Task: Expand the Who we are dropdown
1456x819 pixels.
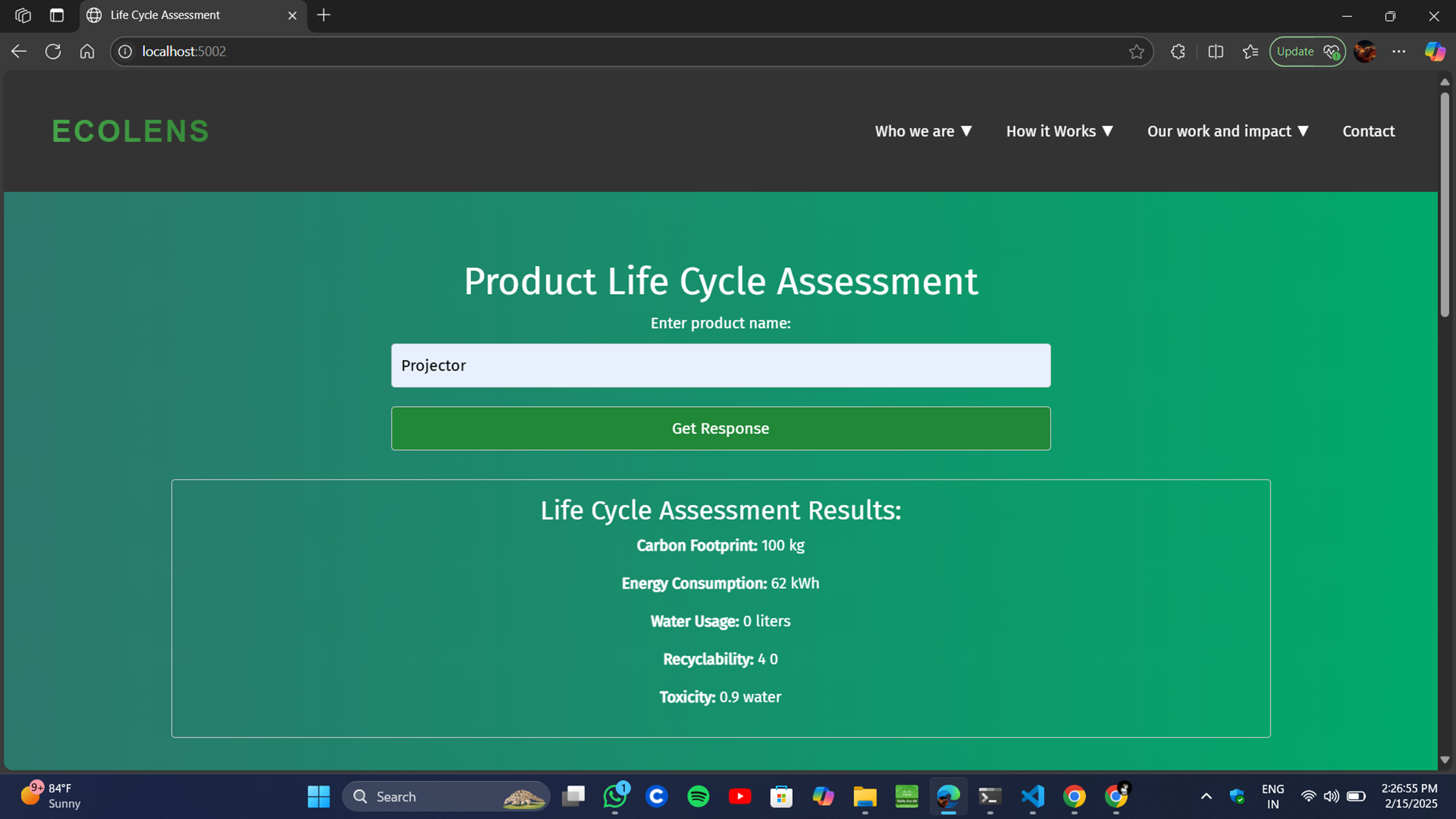Action: 923,131
